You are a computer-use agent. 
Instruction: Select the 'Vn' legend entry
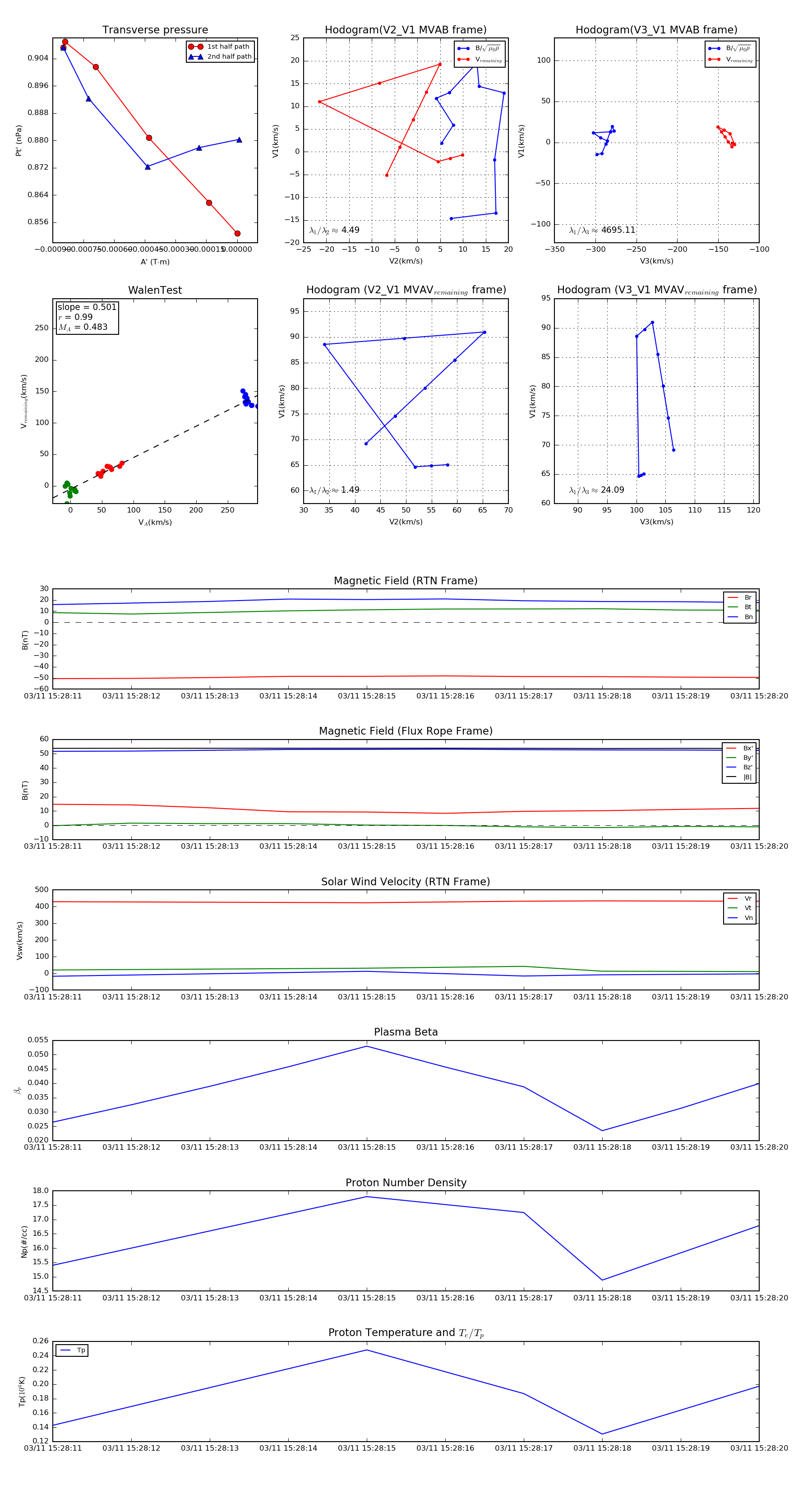[740, 918]
